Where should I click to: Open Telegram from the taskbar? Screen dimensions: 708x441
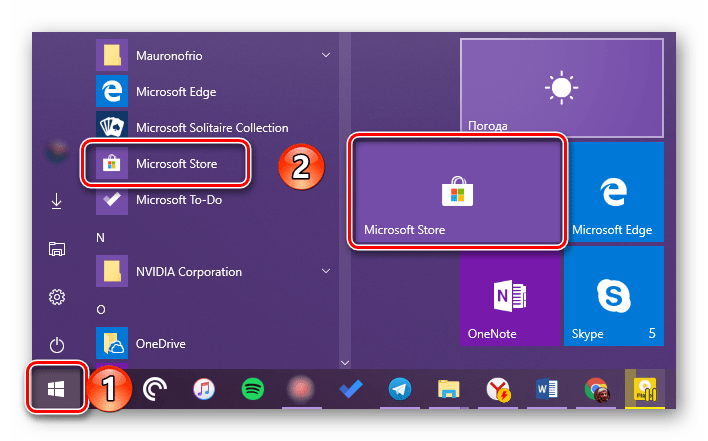400,389
